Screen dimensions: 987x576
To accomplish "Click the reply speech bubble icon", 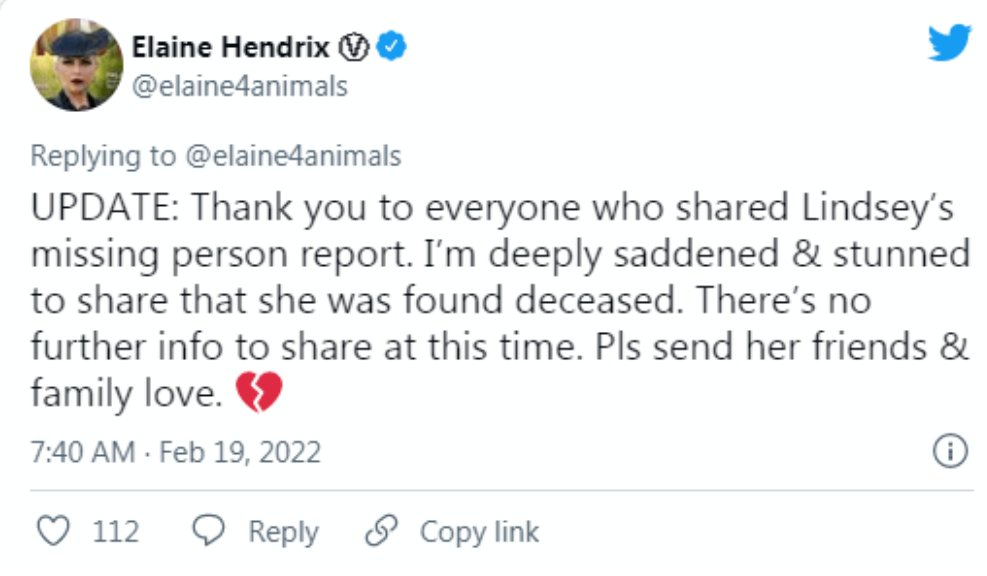I will 207,531.
